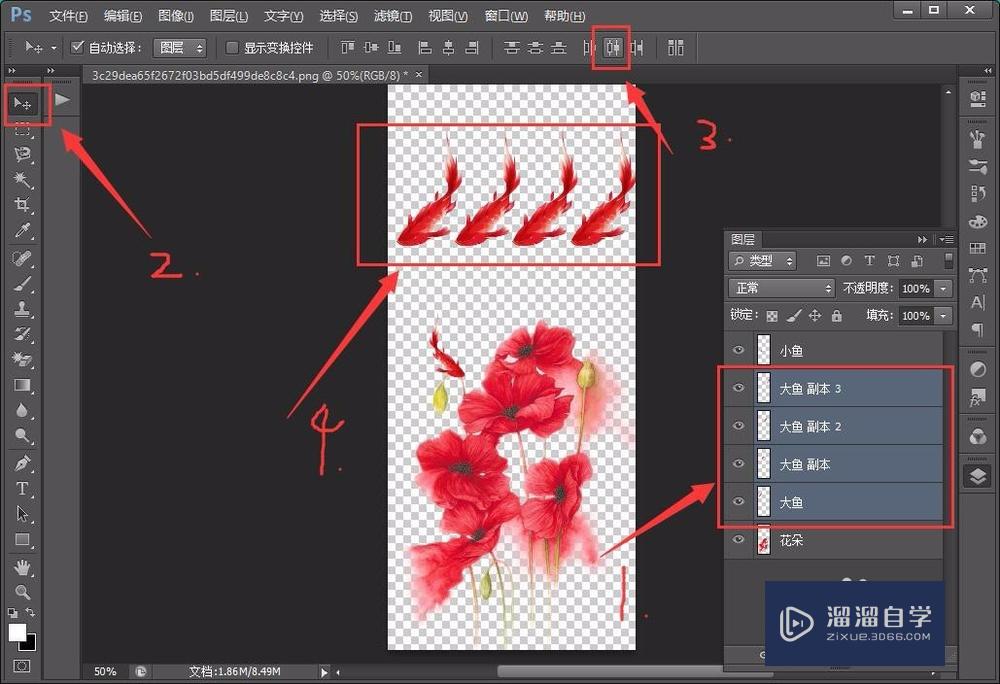The image size is (1000, 684).
Task: Hide the 大鱼 副本 2 layer
Action: (x=739, y=425)
